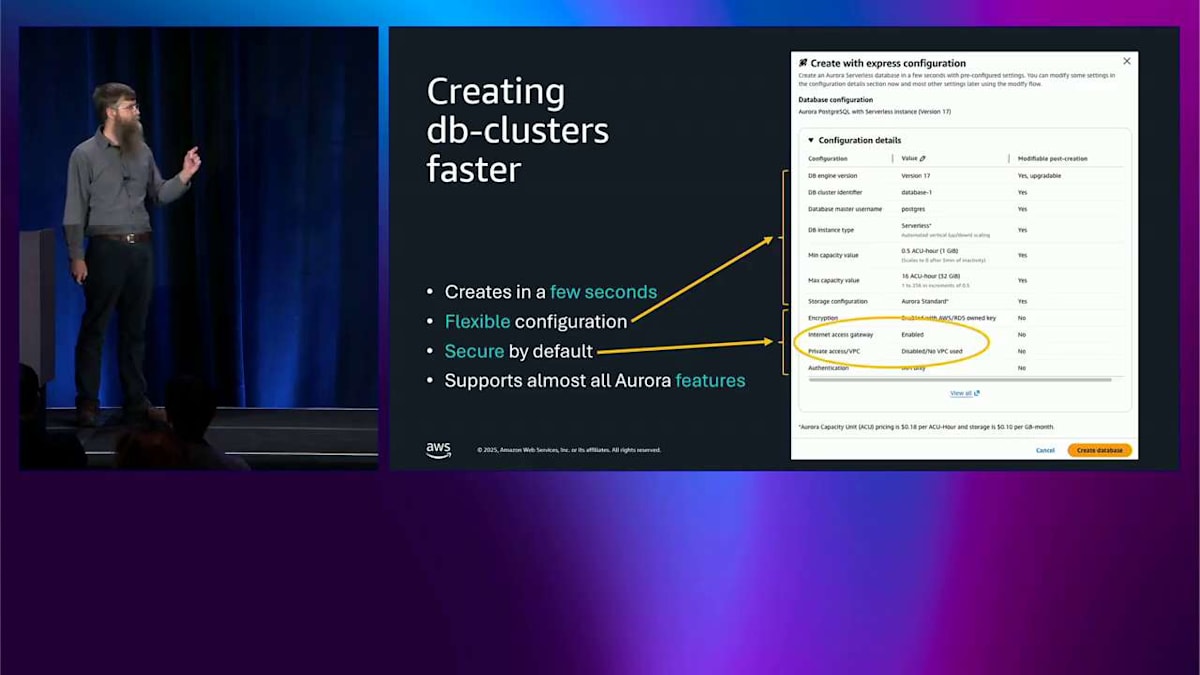Close the express configuration dialog
Screen dimensions: 1200x675
[1127, 61]
